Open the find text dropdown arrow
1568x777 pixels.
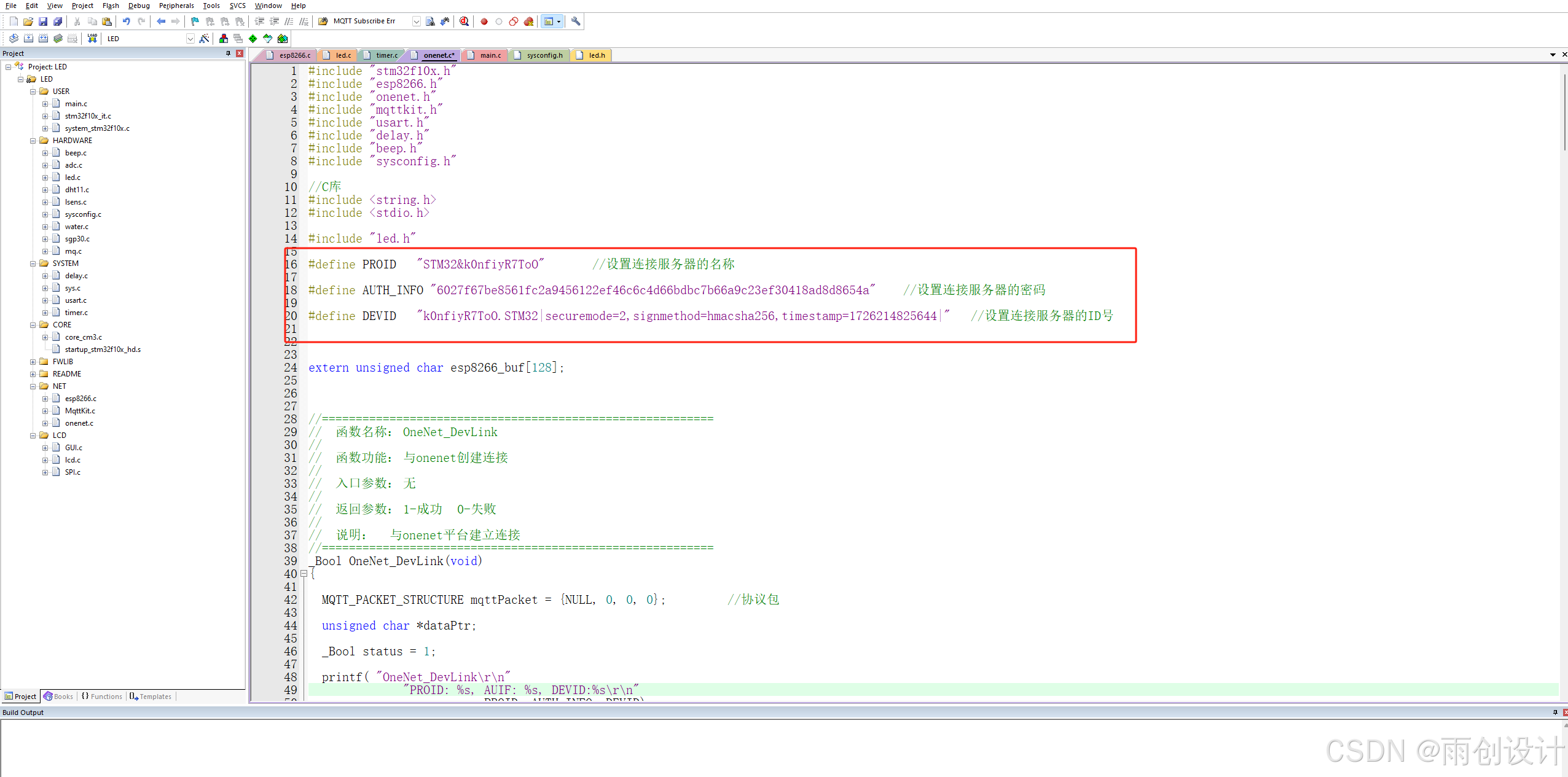[x=416, y=21]
